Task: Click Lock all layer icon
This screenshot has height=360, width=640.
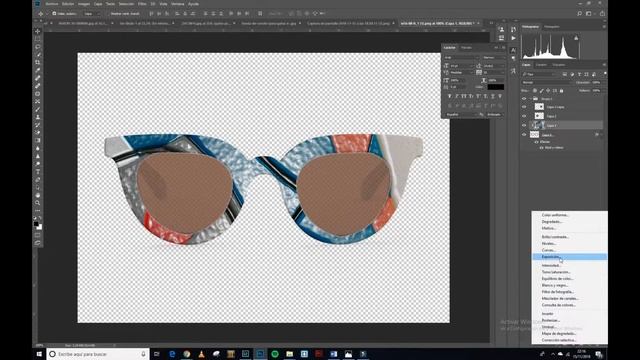Action: (x=561, y=91)
